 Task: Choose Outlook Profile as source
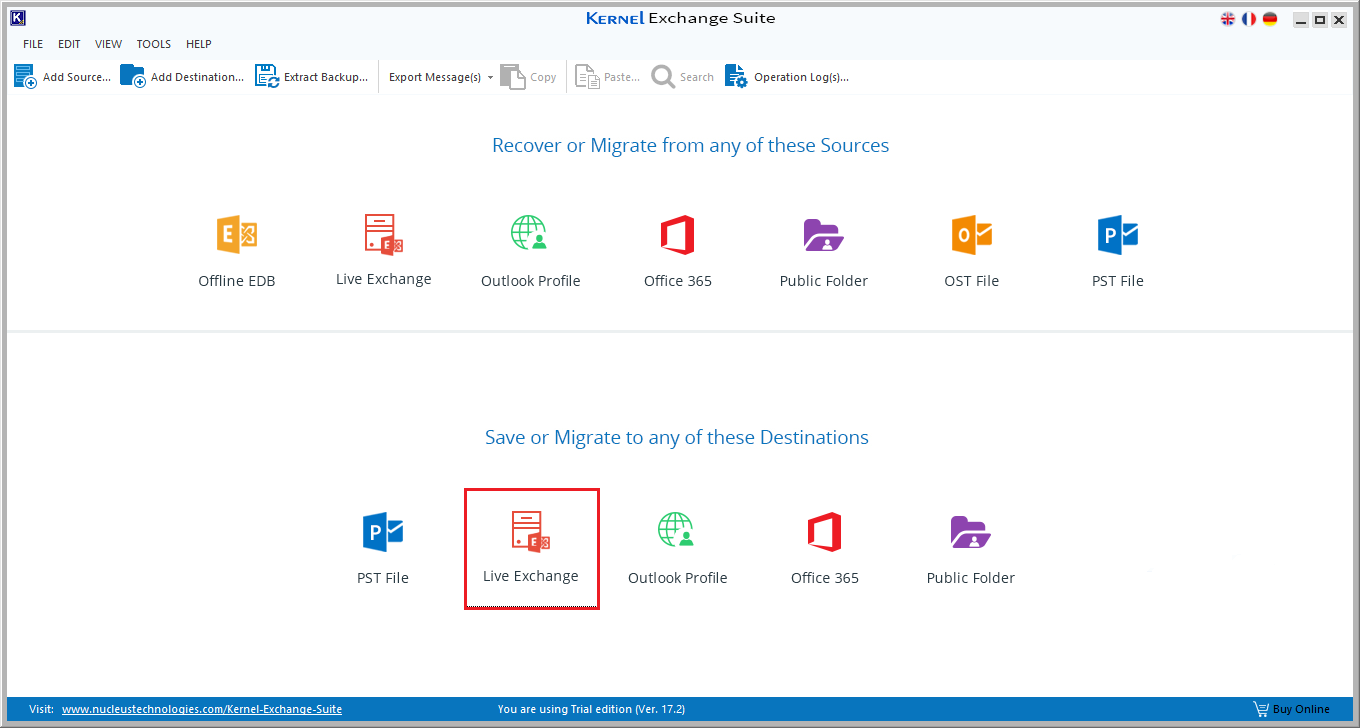coord(531,252)
